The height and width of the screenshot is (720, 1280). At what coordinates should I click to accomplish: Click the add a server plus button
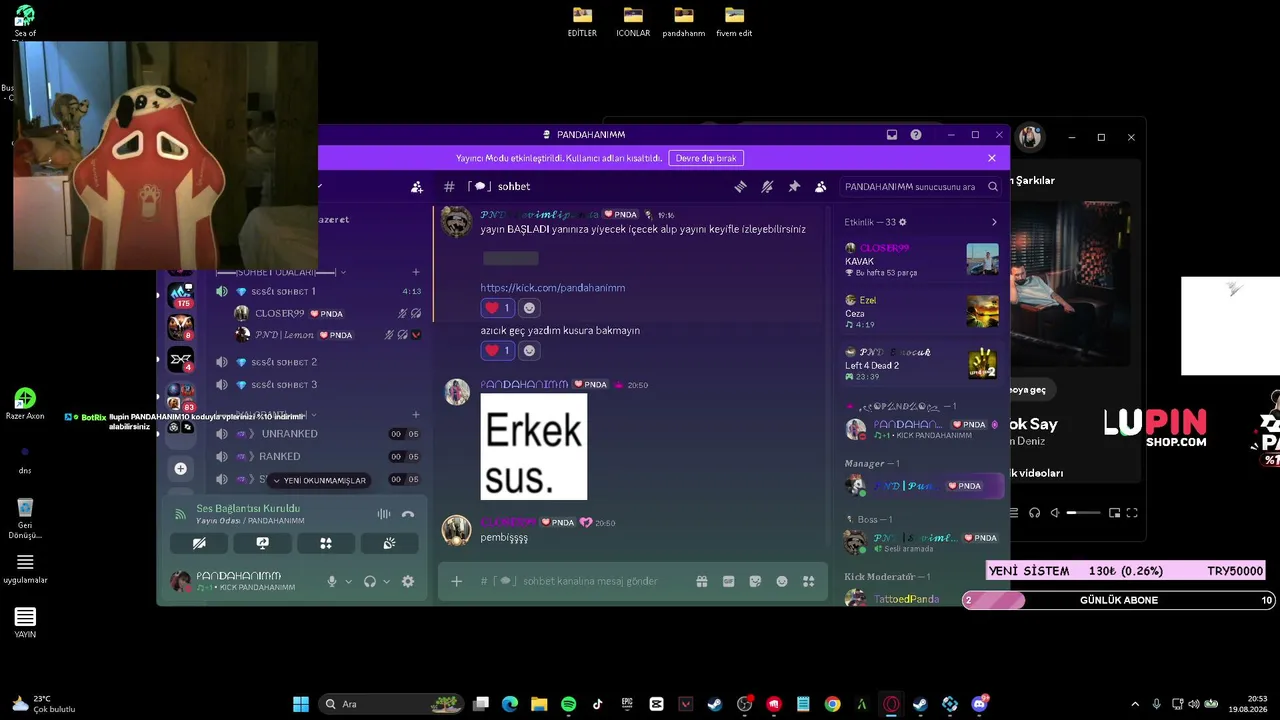(x=180, y=469)
